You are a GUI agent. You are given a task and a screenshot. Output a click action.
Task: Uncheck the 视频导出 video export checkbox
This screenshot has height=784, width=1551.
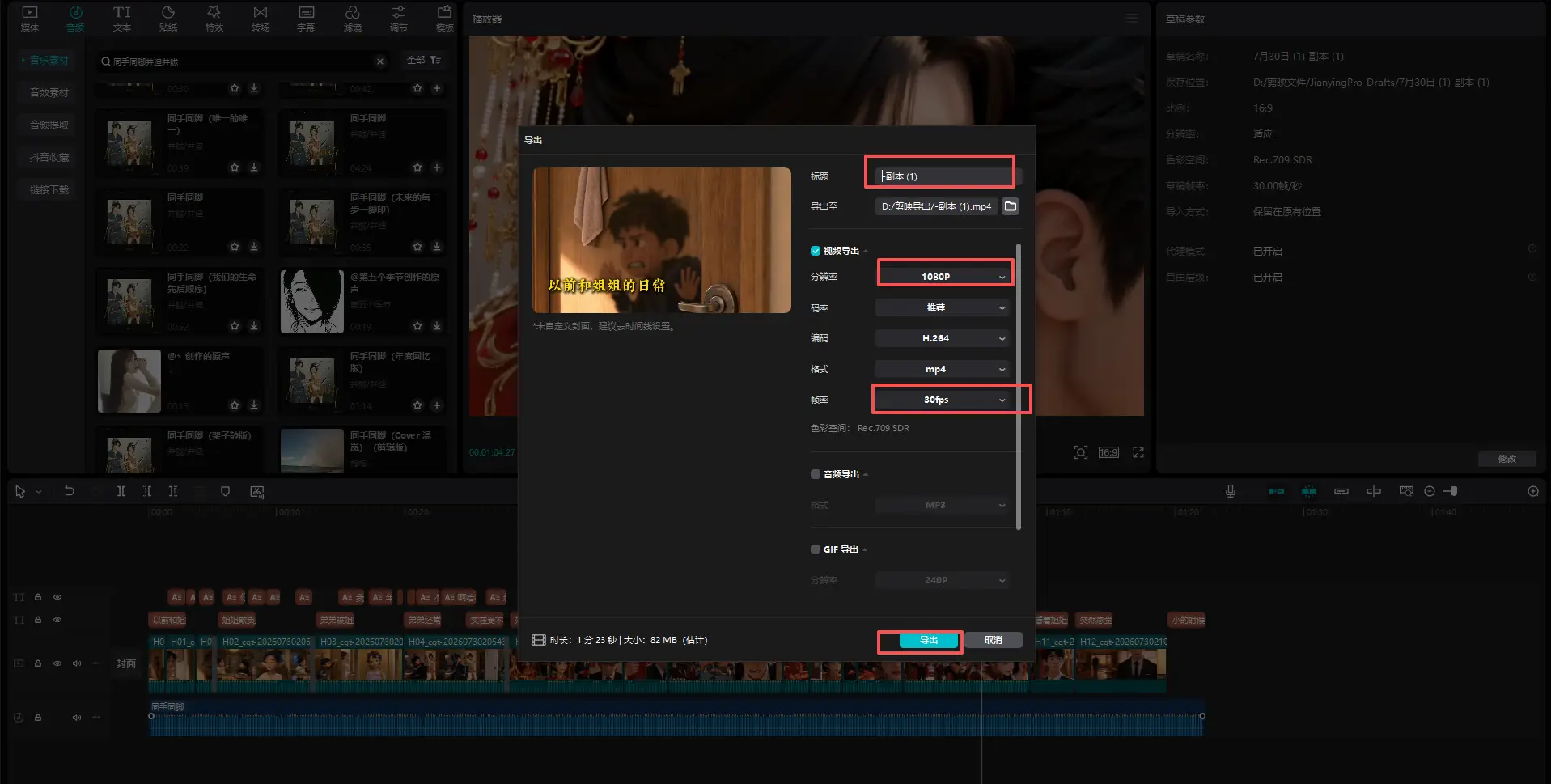816,251
